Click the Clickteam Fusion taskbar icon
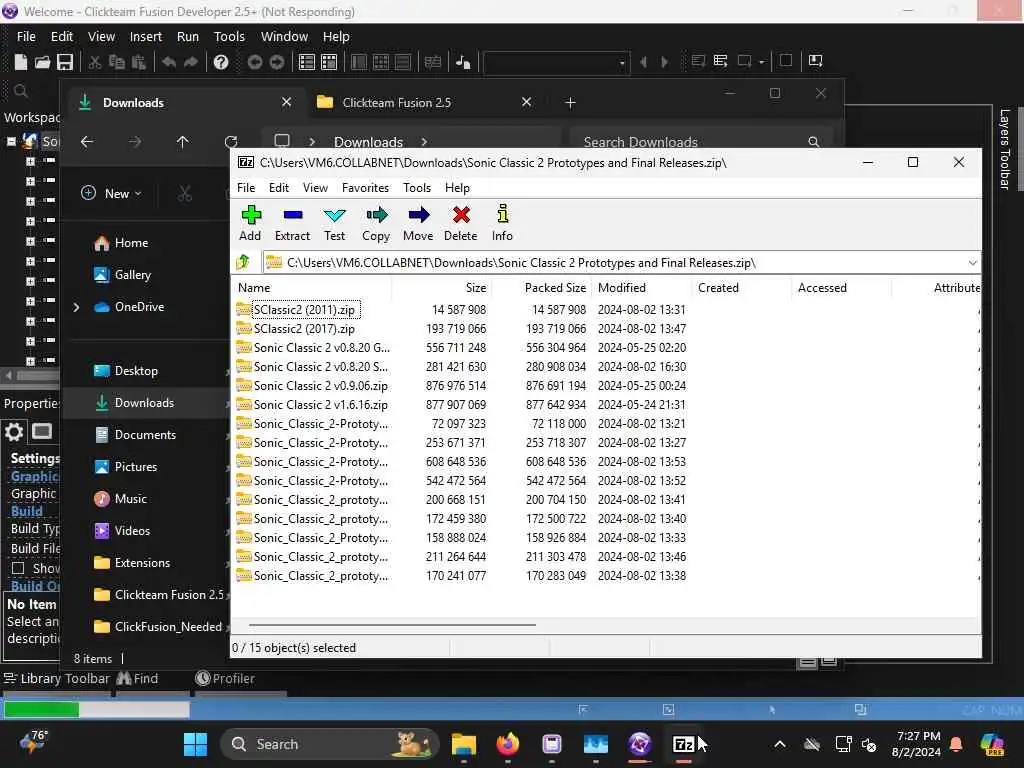 [639, 744]
